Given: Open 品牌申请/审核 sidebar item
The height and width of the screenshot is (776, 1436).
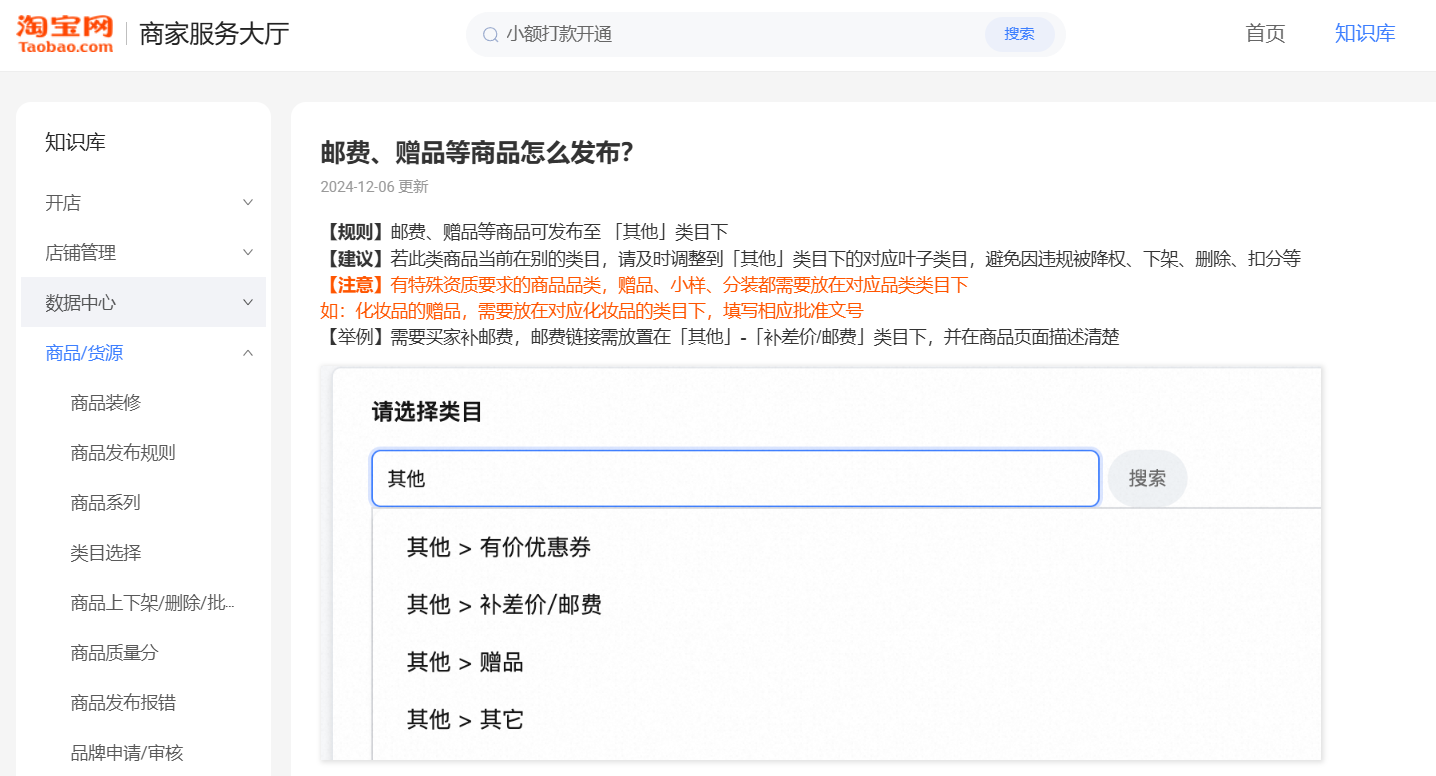Looking at the screenshot, I should (127, 753).
